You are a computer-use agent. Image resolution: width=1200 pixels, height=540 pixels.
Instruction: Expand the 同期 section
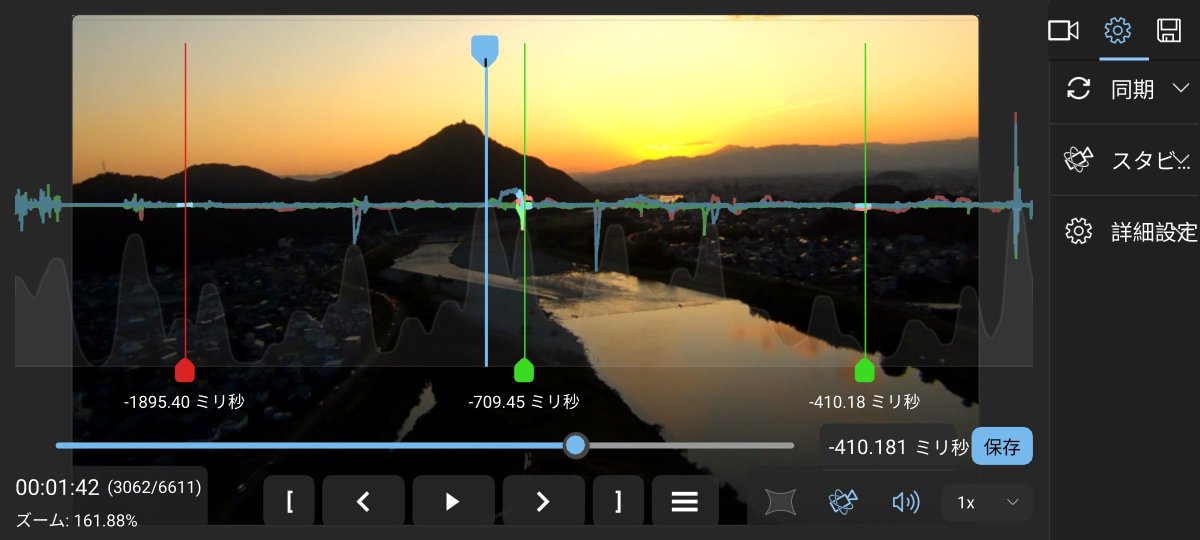pos(1124,89)
